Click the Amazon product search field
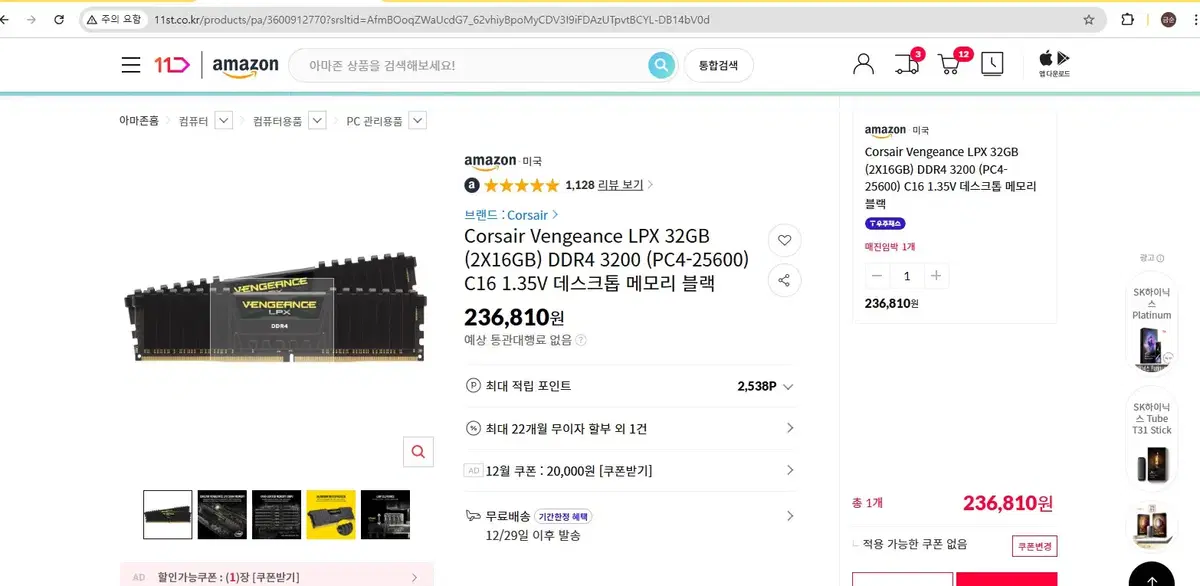 [x=470, y=65]
